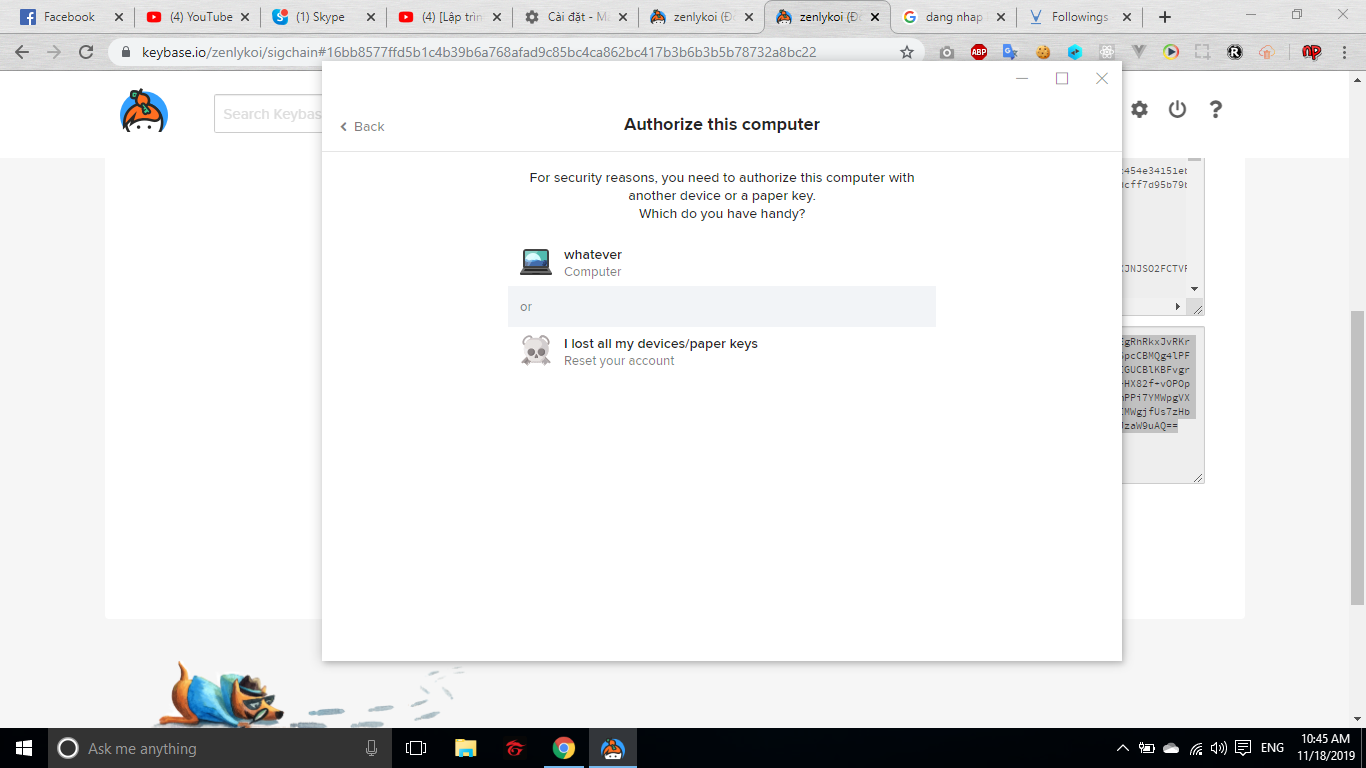This screenshot has width=1366, height=768.
Task: Open the action center notifications icon
Action: [1243, 748]
